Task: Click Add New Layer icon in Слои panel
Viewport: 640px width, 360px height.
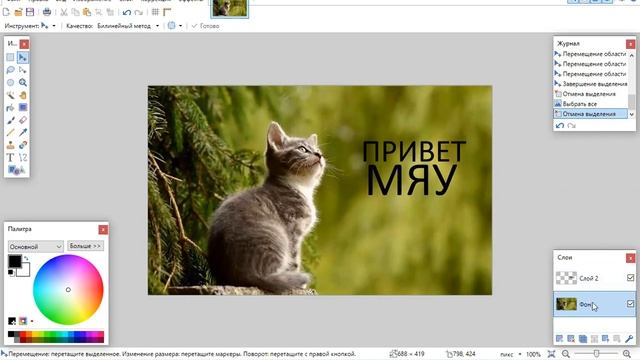Action: pyautogui.click(x=560, y=339)
